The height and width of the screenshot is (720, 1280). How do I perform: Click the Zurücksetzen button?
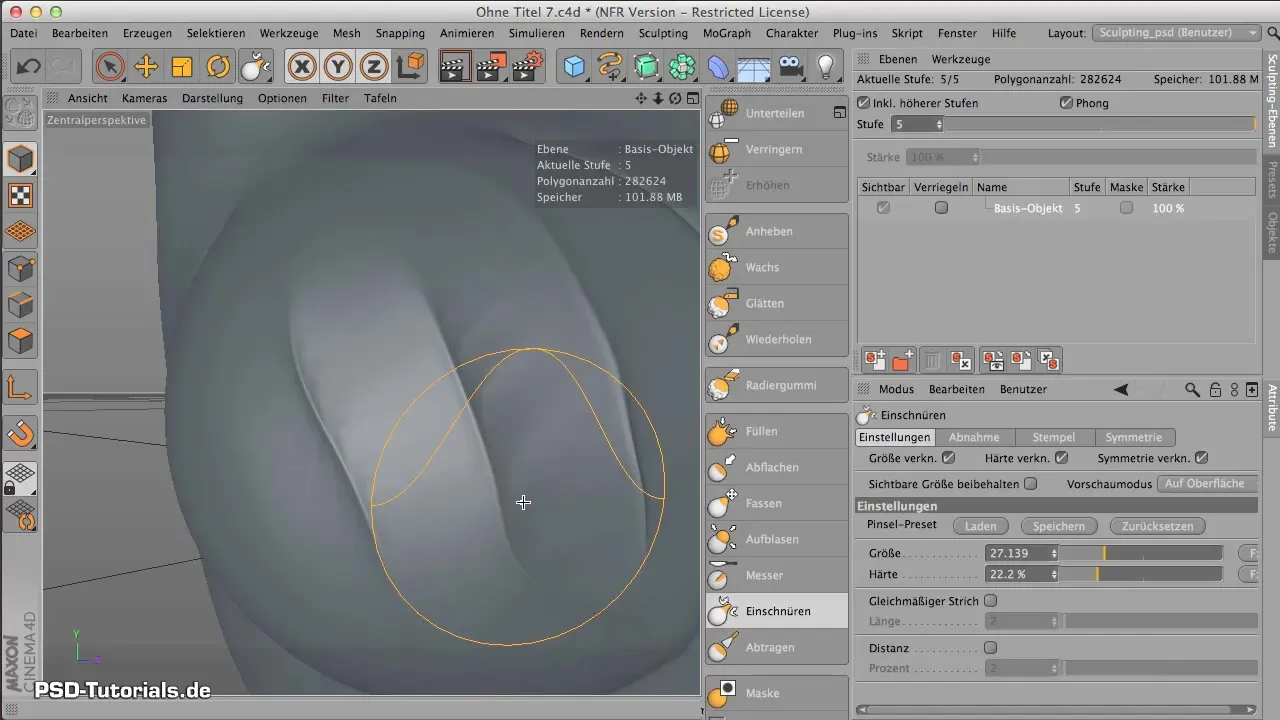coord(1157,525)
